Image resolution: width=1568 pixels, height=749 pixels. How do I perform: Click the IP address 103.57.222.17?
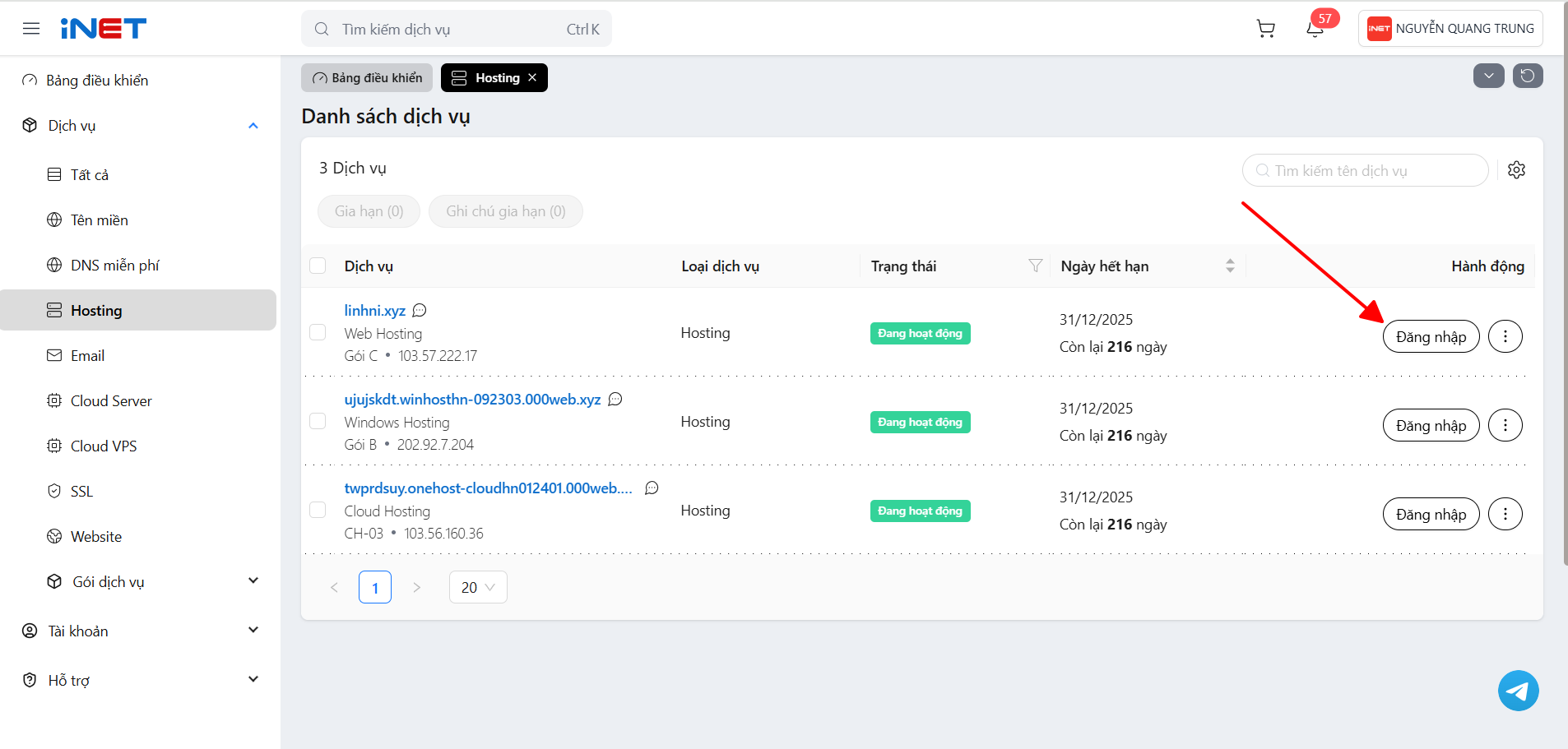438,356
